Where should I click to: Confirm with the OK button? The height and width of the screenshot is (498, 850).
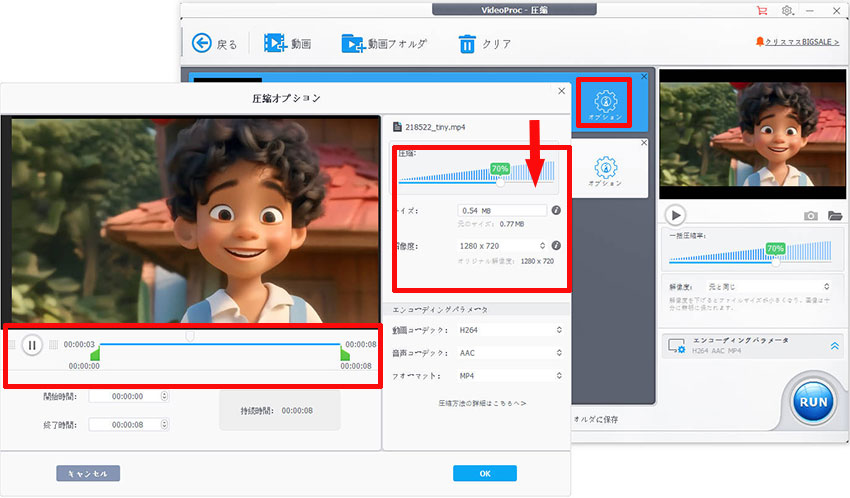pyautogui.click(x=485, y=474)
